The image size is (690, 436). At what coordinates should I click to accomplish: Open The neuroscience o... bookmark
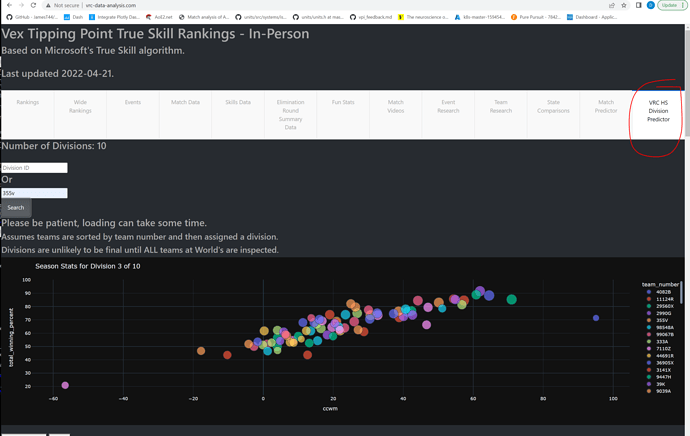[423, 17]
